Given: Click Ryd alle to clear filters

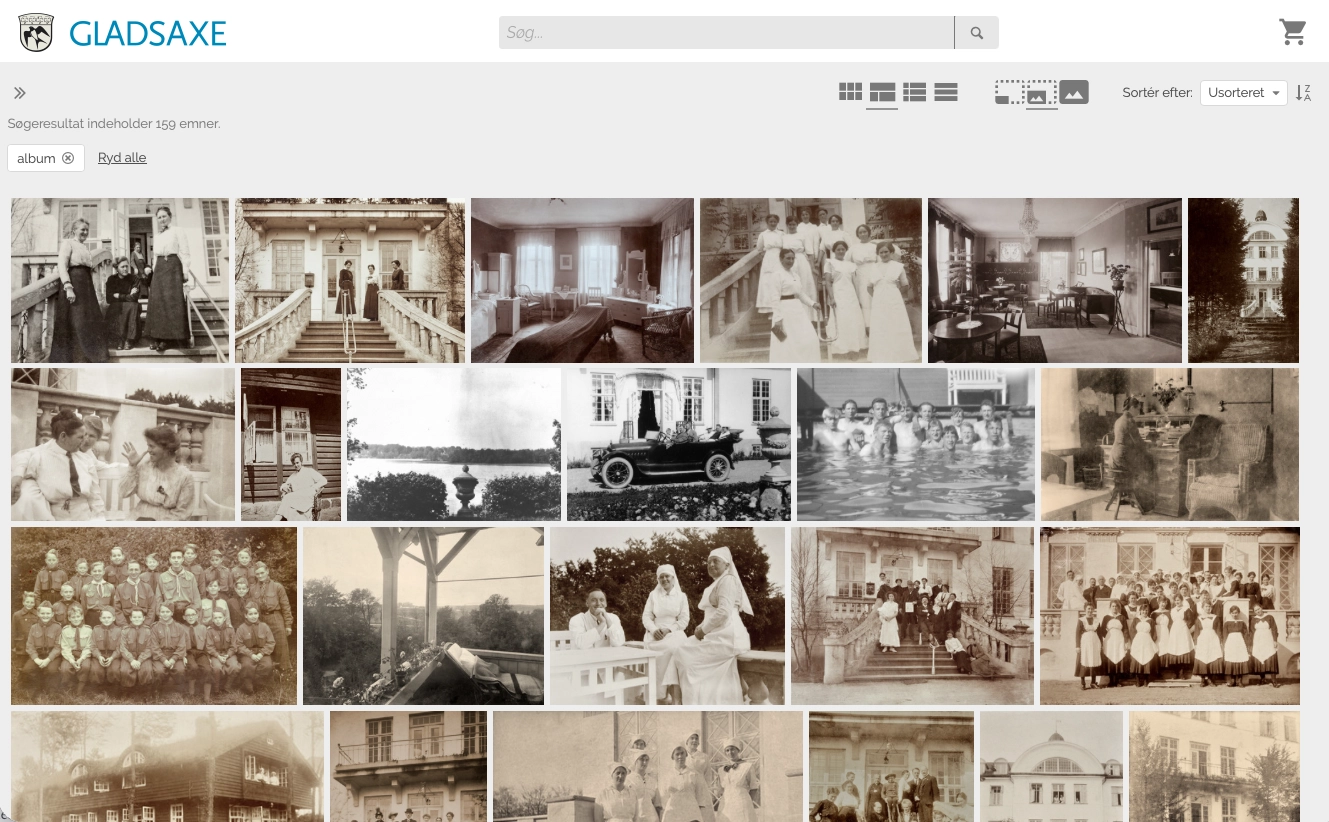Looking at the screenshot, I should click(x=122, y=158).
